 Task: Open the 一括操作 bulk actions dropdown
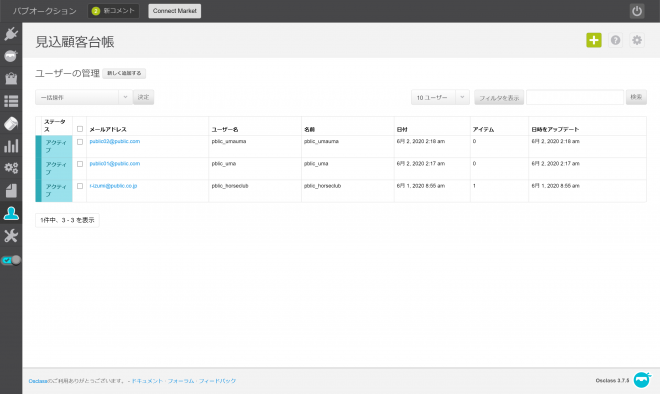[84, 97]
